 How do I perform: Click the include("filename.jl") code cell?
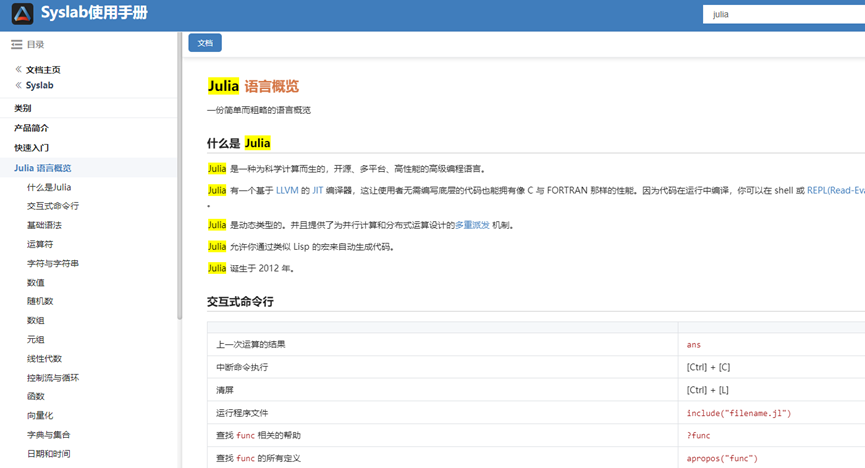click(739, 413)
